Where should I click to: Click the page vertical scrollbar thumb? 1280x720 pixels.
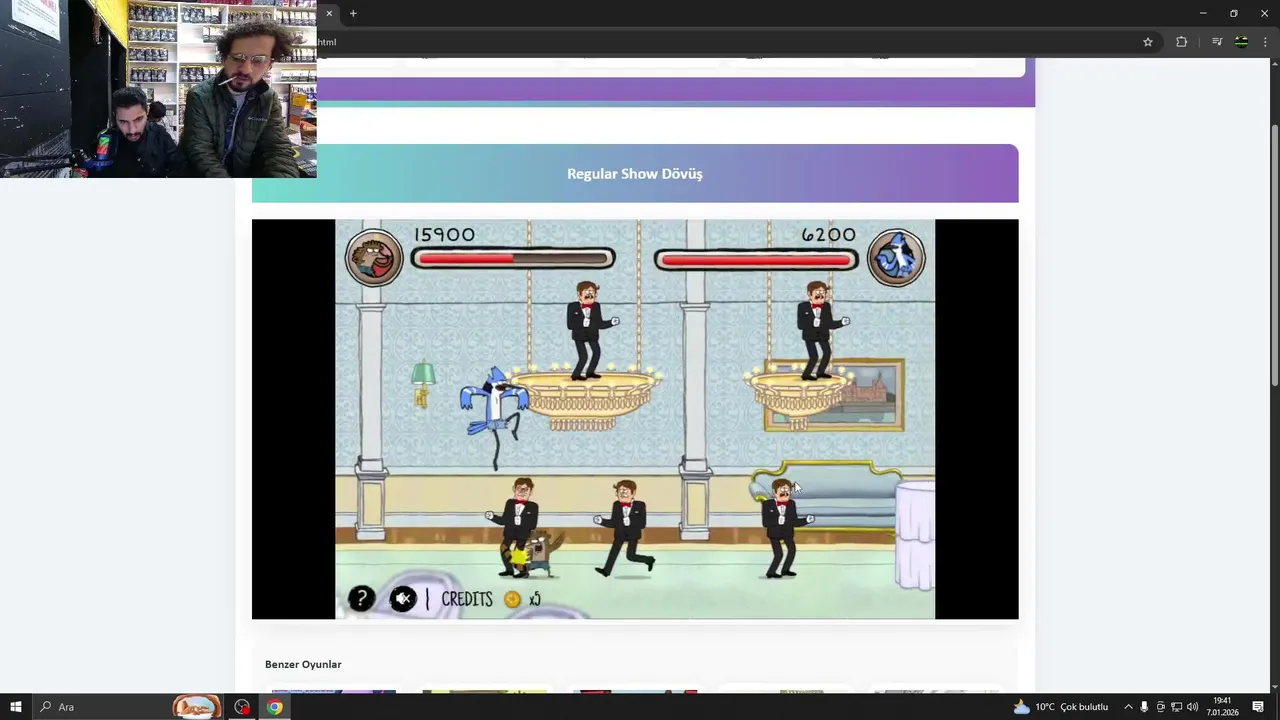[x=1274, y=255]
